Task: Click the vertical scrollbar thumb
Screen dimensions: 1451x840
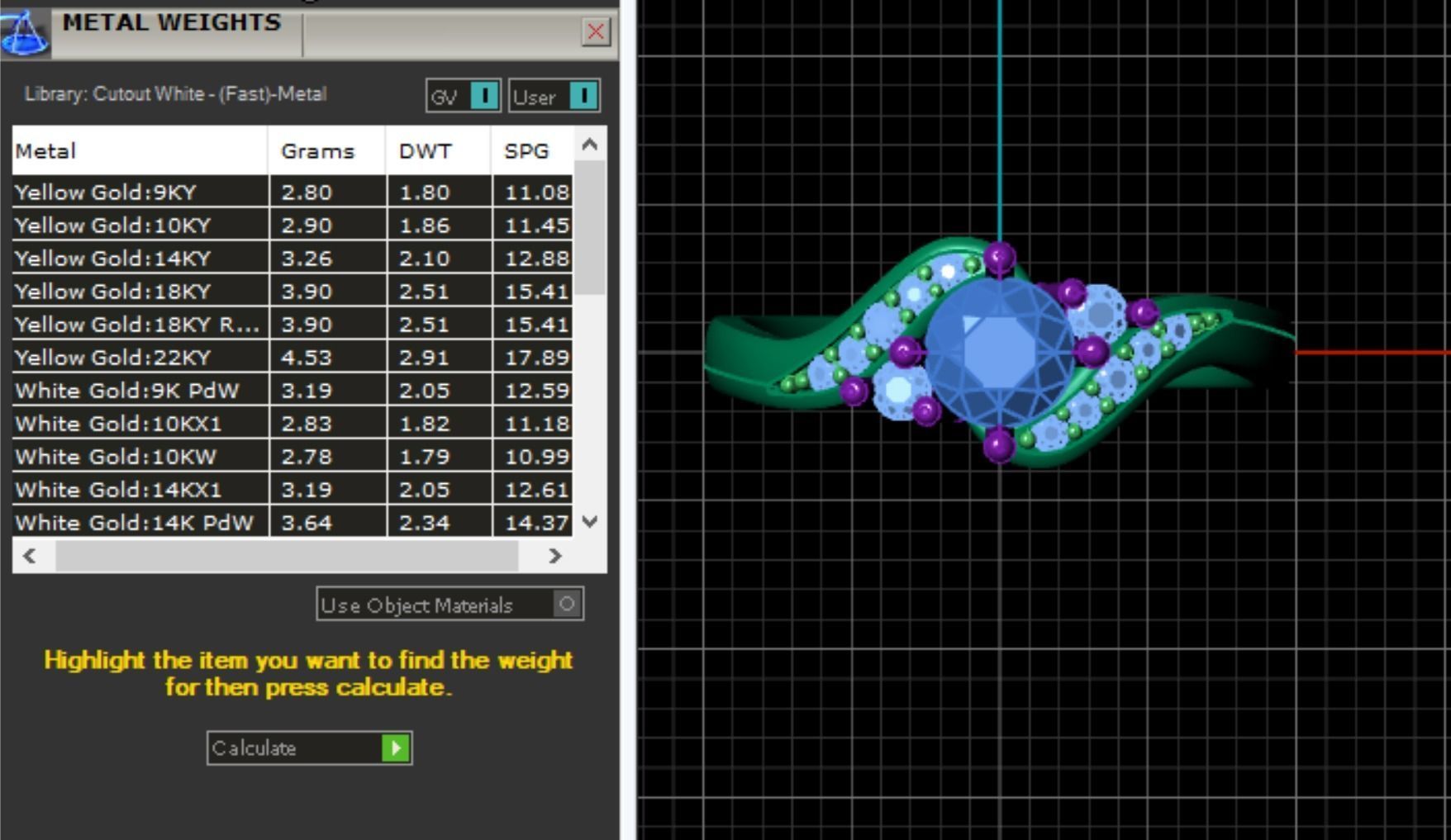Action: (x=589, y=228)
